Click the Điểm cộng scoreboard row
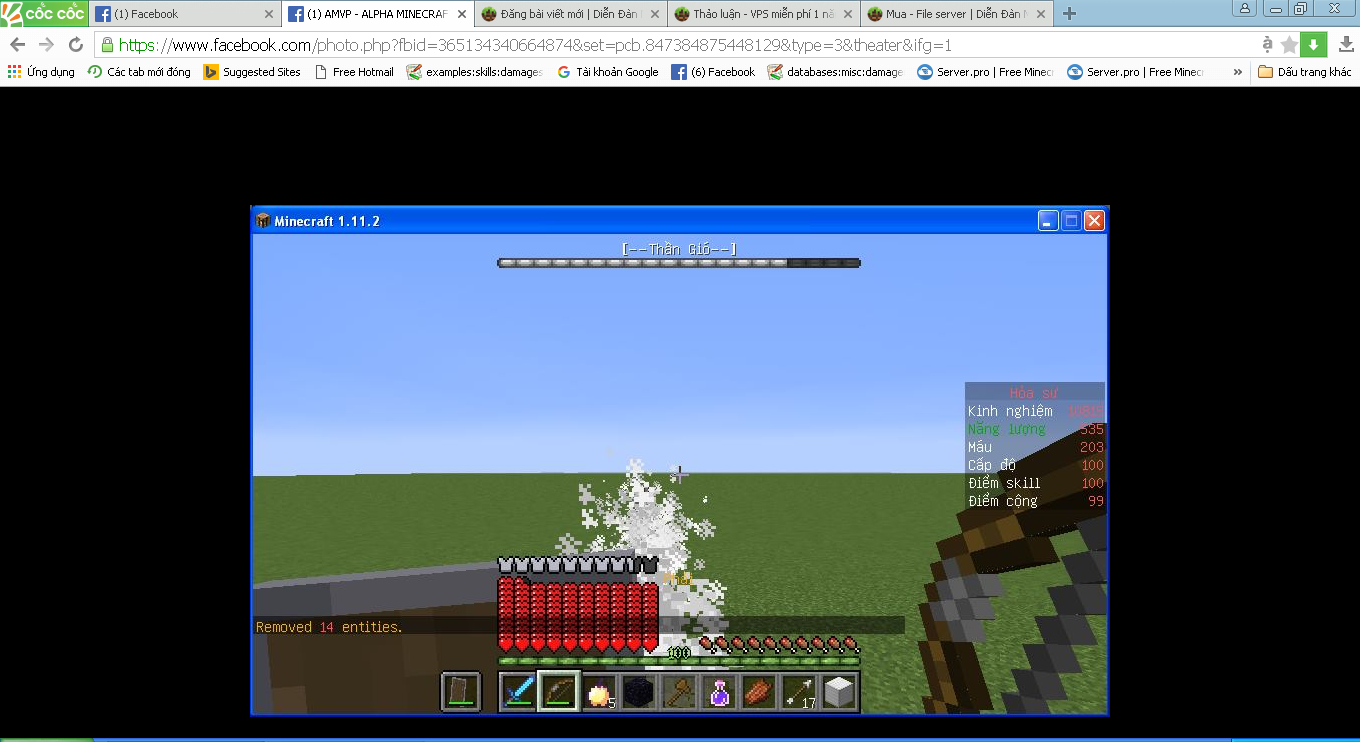This screenshot has height=742, width=1360. (1035, 501)
